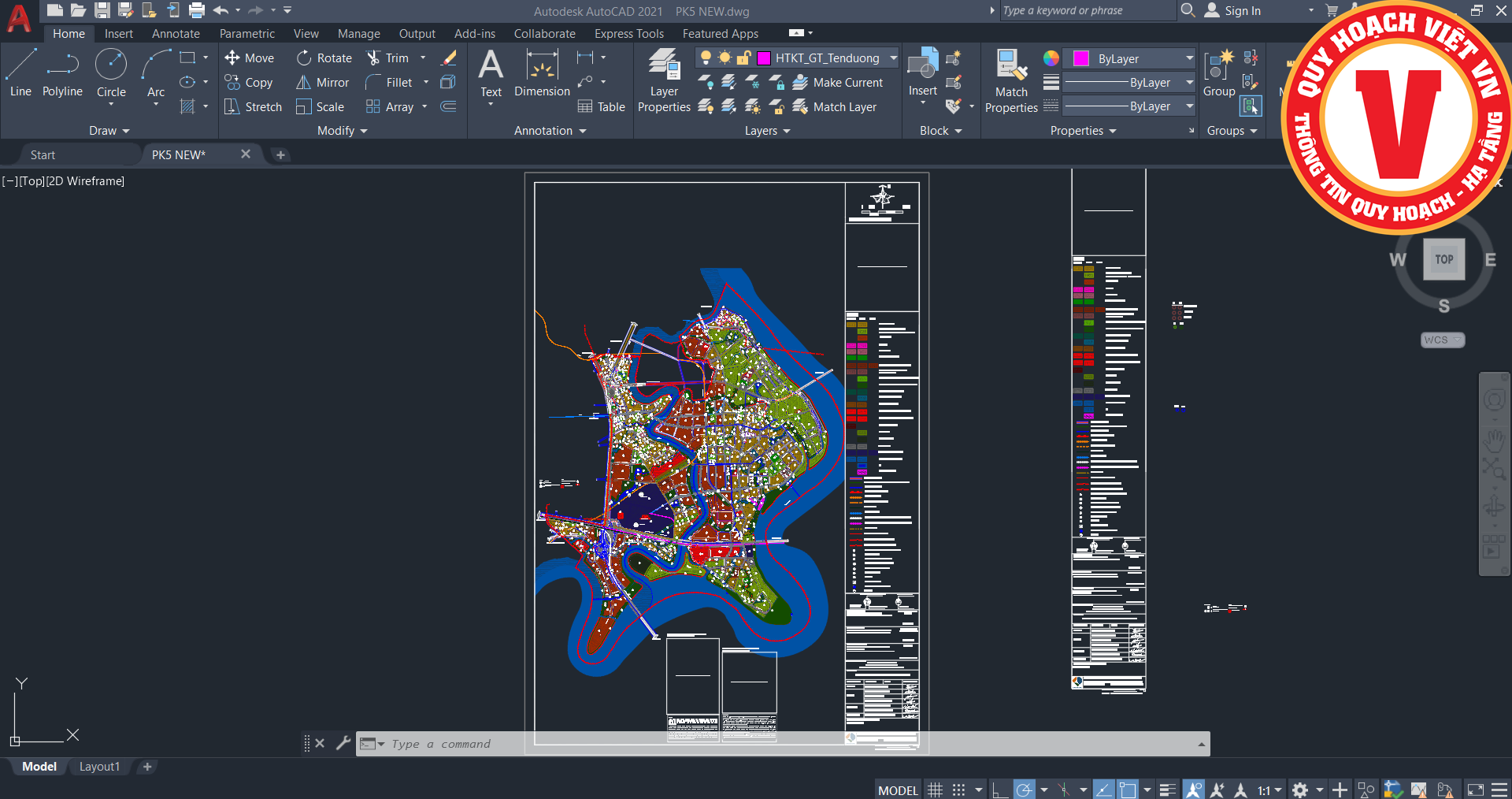
Task: Toggle the drawing grid display in status bar
Action: 935,790
